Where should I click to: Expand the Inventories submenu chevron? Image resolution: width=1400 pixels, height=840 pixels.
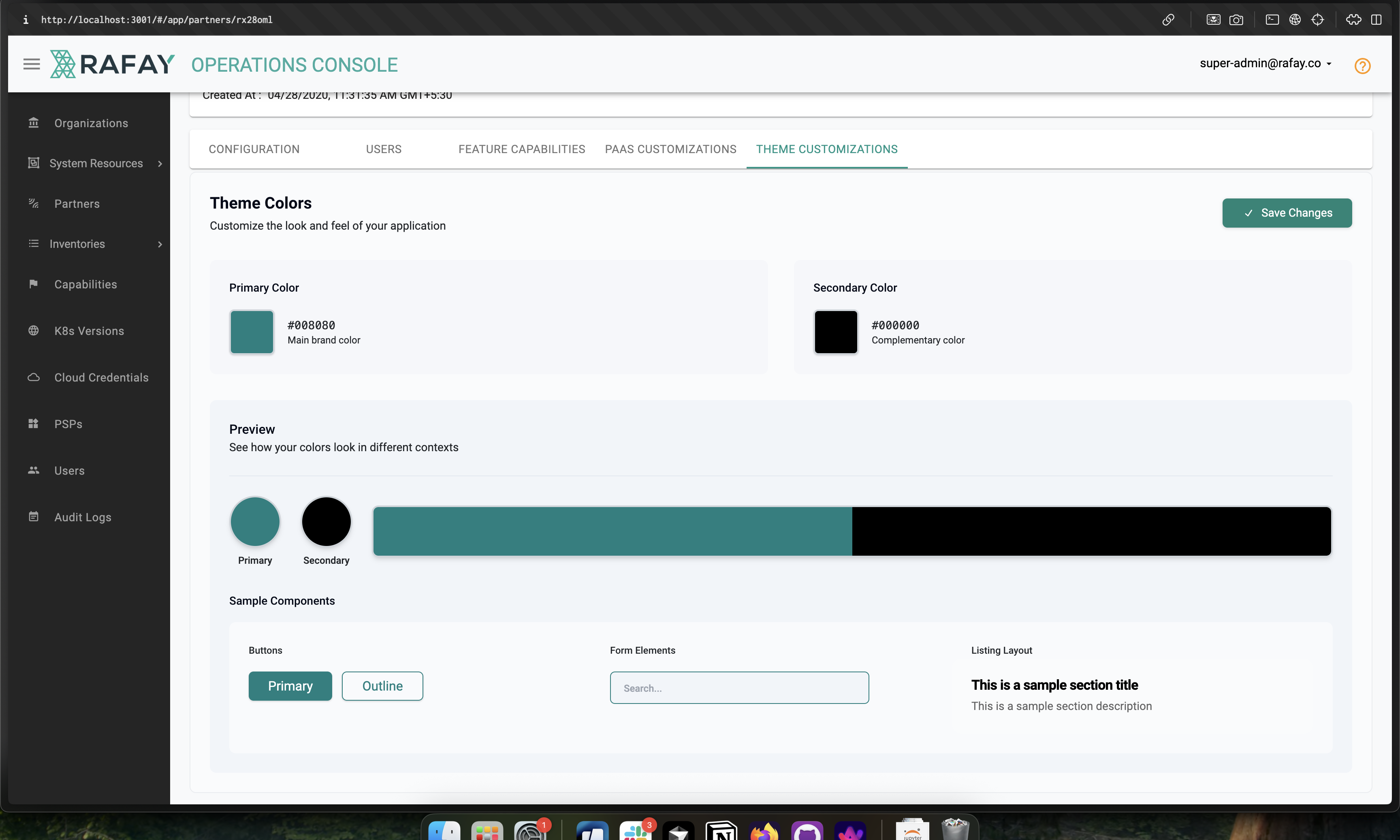[160, 245]
